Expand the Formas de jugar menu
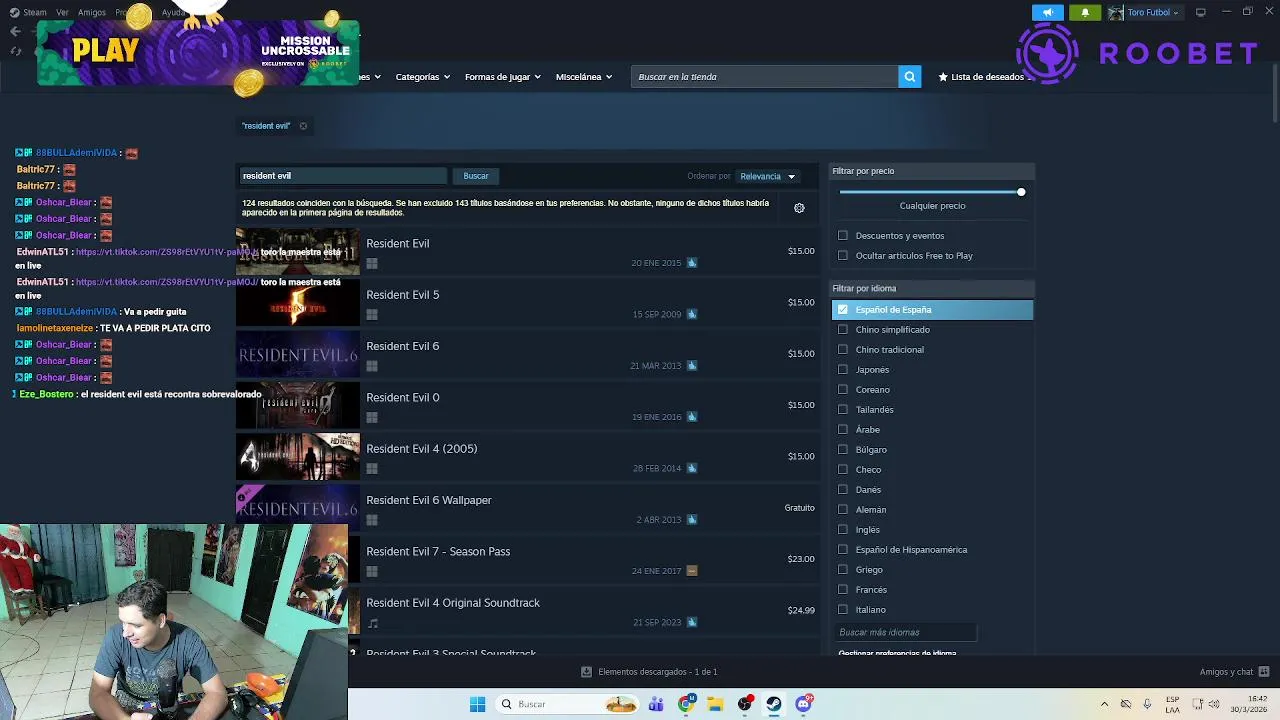Viewport: 1280px width, 720px height. [x=502, y=77]
